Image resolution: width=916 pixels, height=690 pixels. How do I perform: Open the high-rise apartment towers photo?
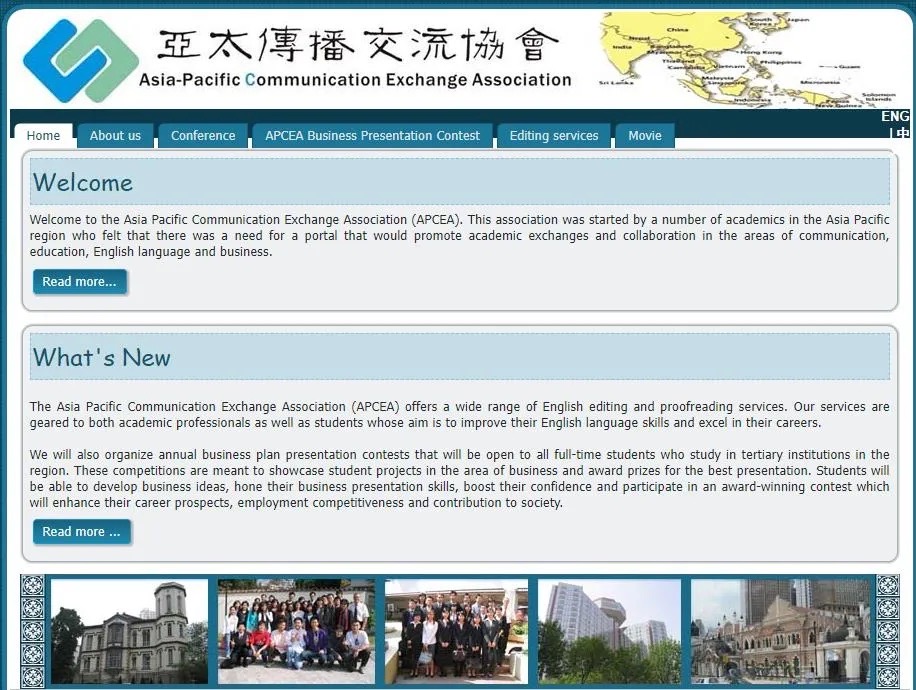(609, 631)
